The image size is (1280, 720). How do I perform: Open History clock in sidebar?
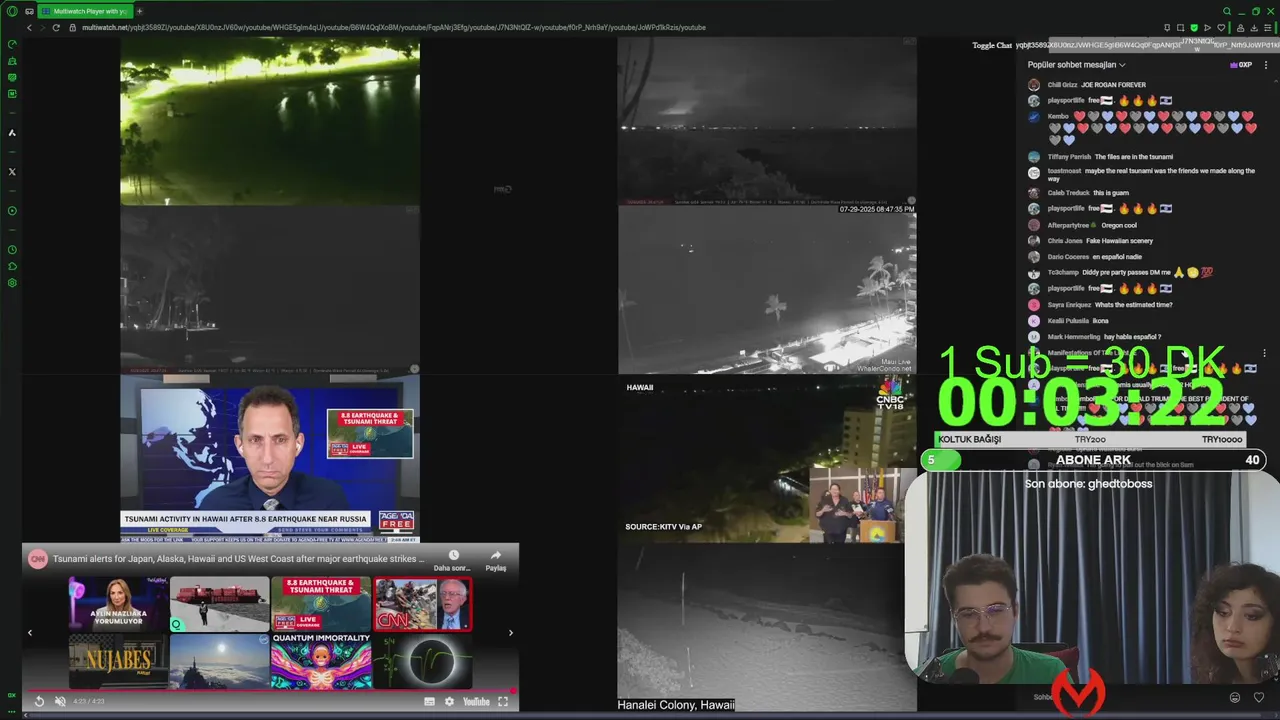12,249
